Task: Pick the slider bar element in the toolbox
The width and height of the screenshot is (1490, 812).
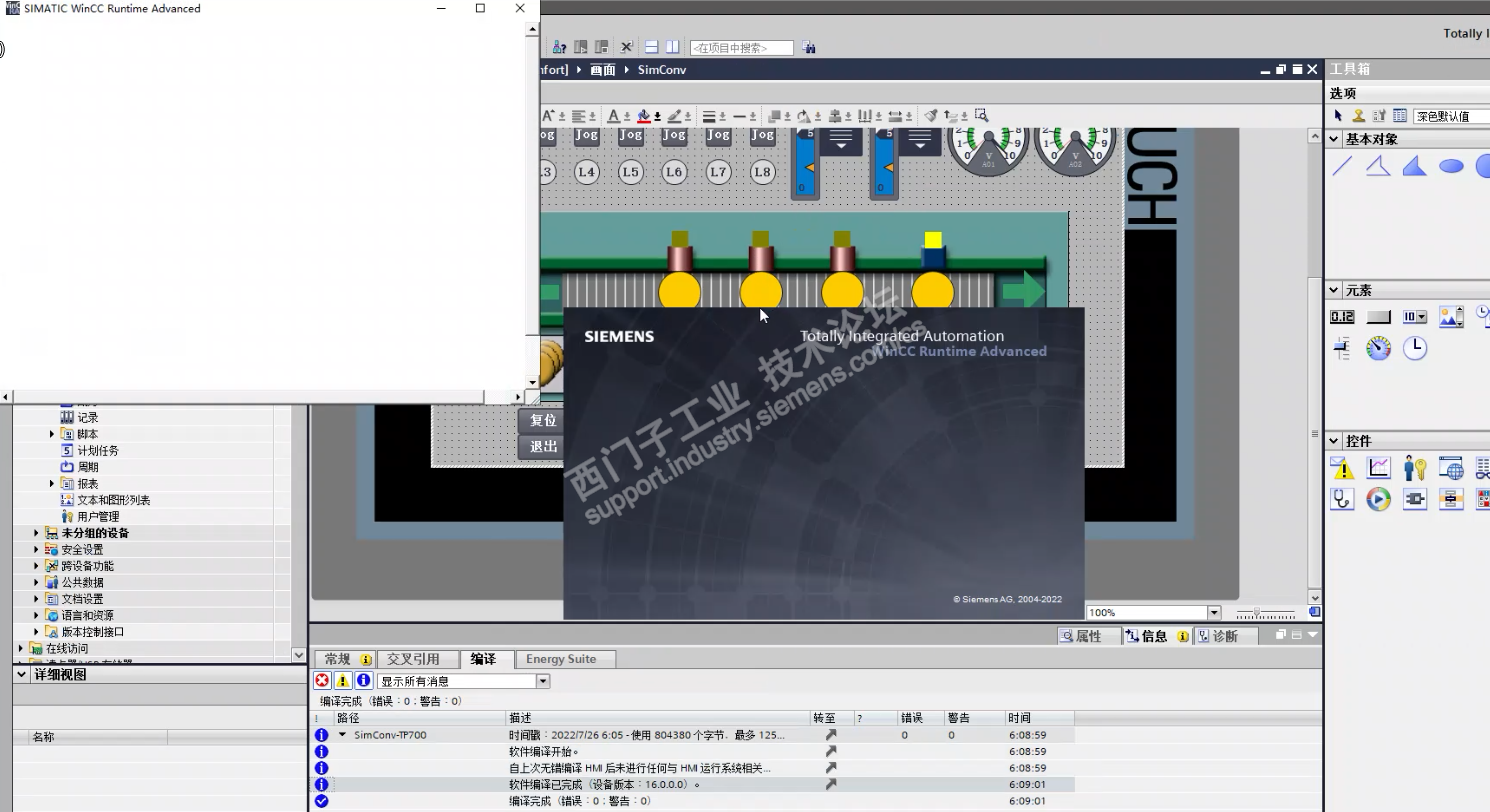Action: click(x=1342, y=348)
